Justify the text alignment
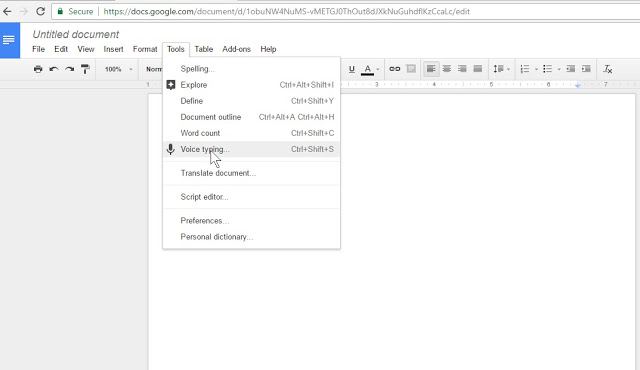Viewport: 640px width, 370px height. click(x=478, y=69)
